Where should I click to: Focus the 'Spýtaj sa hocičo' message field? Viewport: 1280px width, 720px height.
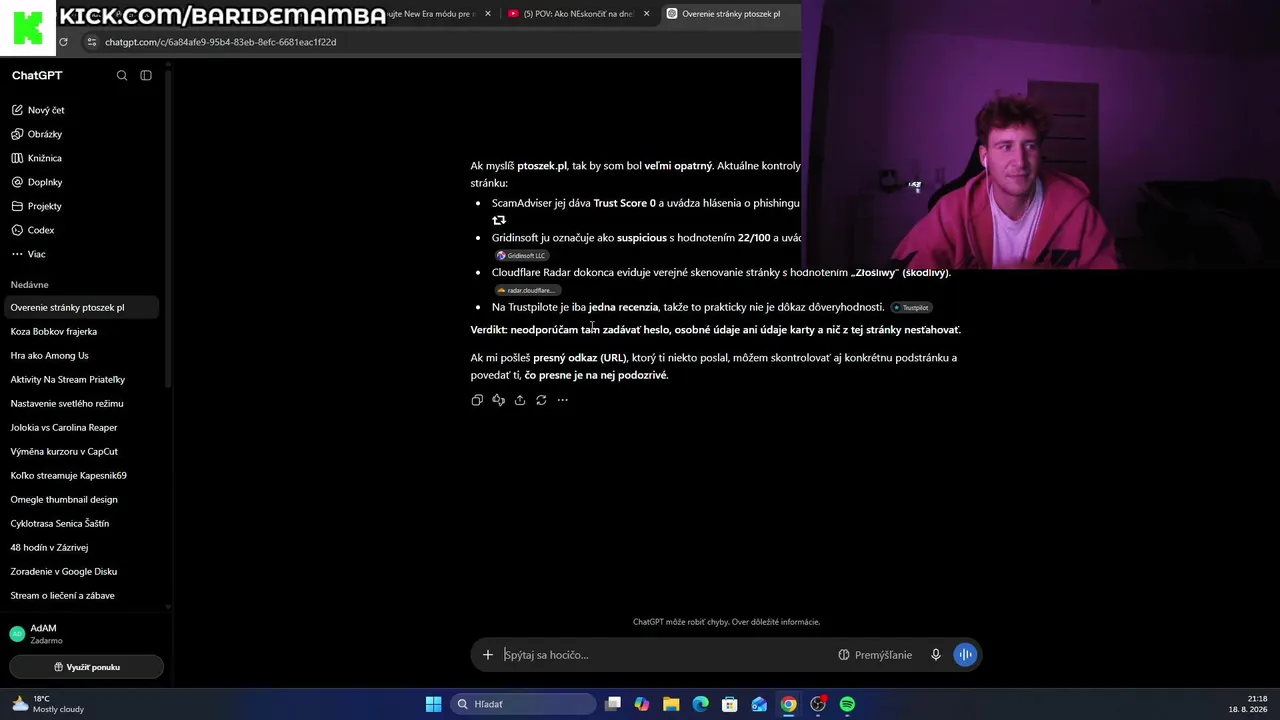tap(665, 655)
